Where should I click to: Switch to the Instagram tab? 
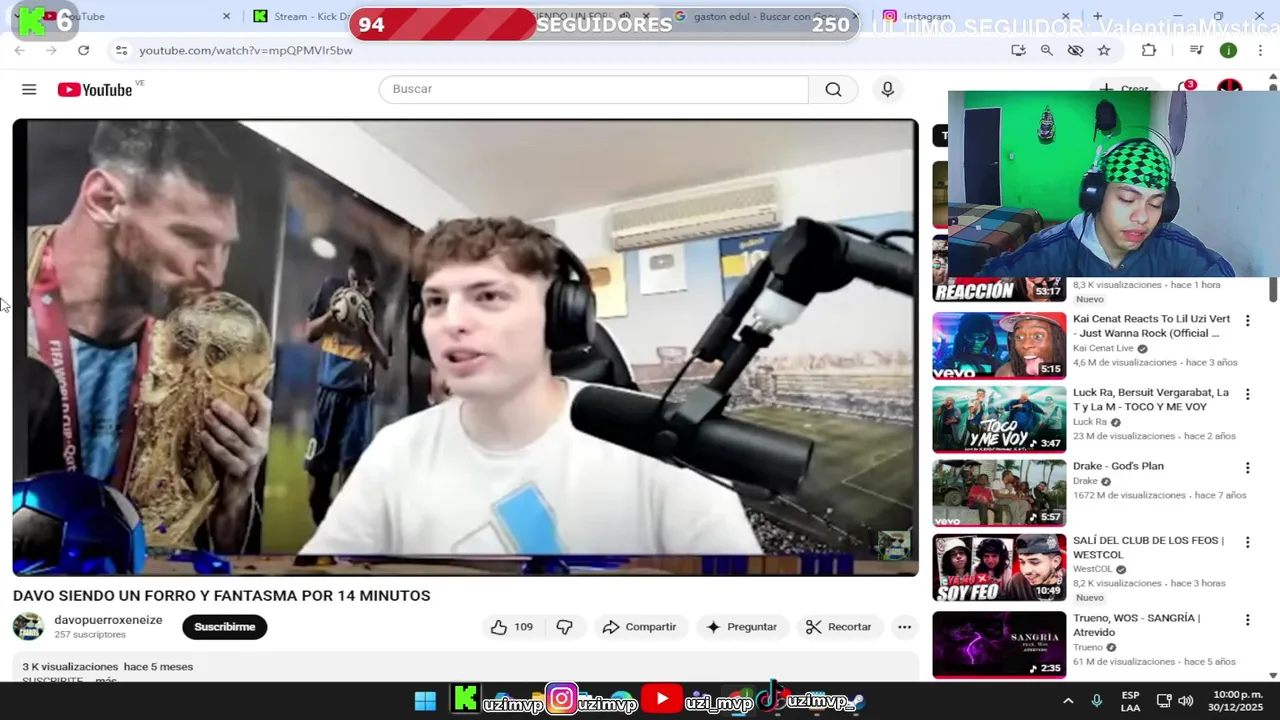point(970,16)
